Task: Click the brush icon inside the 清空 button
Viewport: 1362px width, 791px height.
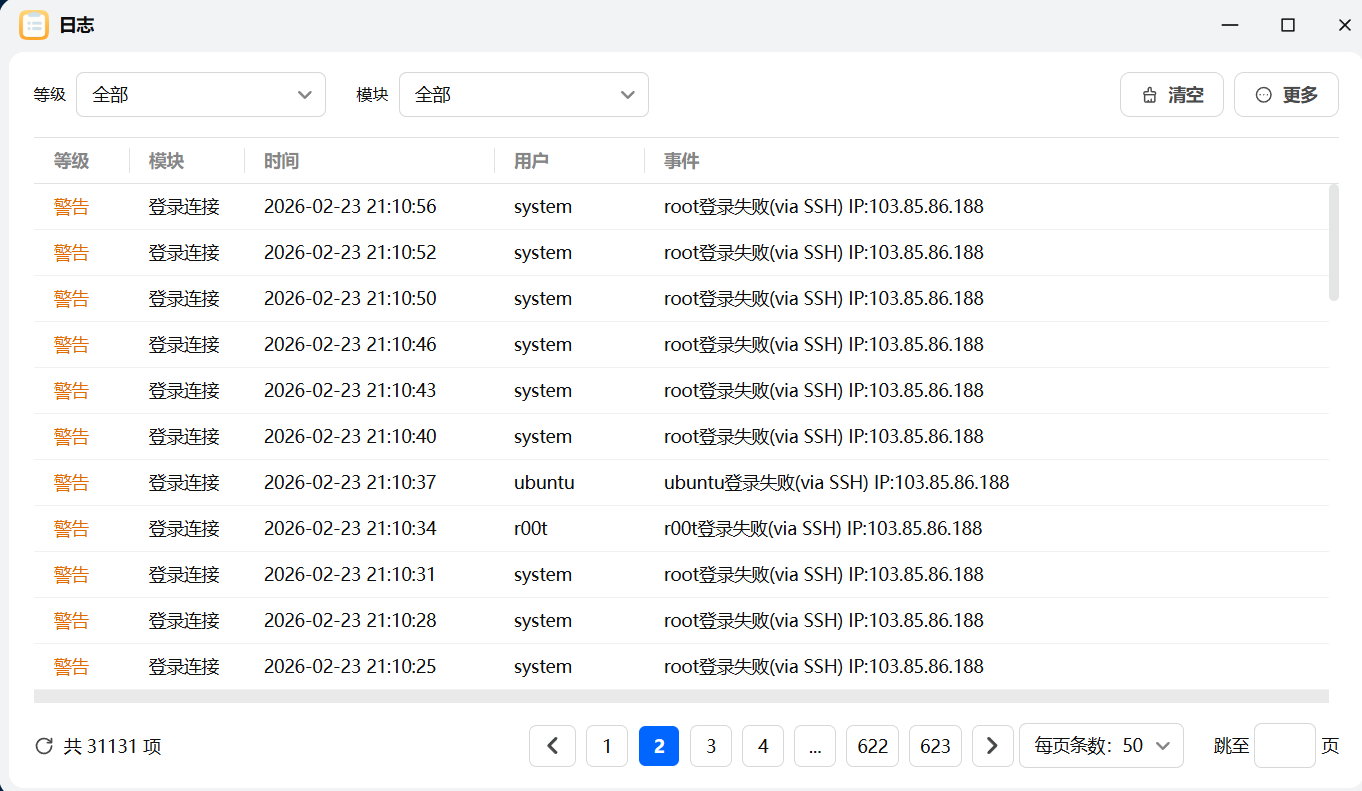Action: coord(1148,94)
